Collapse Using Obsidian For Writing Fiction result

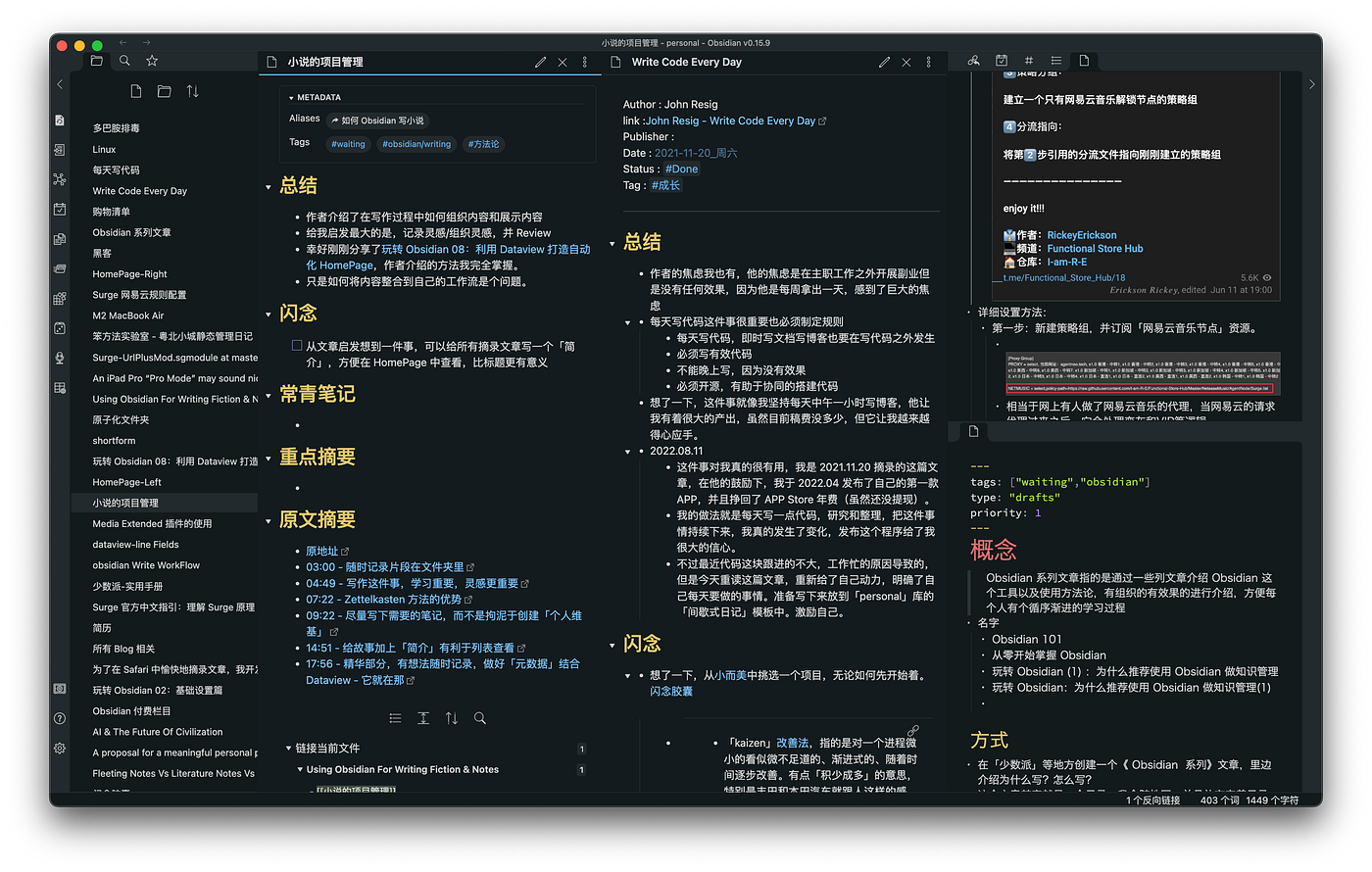(x=300, y=770)
